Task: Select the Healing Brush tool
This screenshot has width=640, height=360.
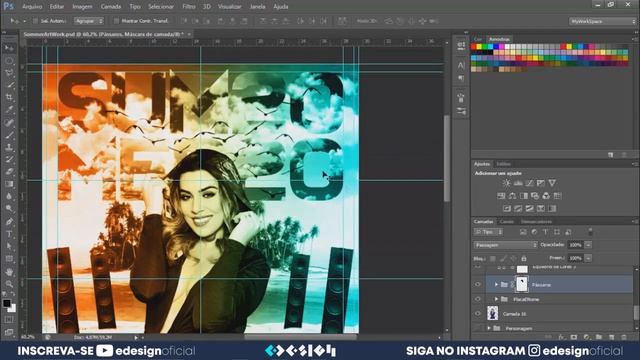Action: [9, 122]
